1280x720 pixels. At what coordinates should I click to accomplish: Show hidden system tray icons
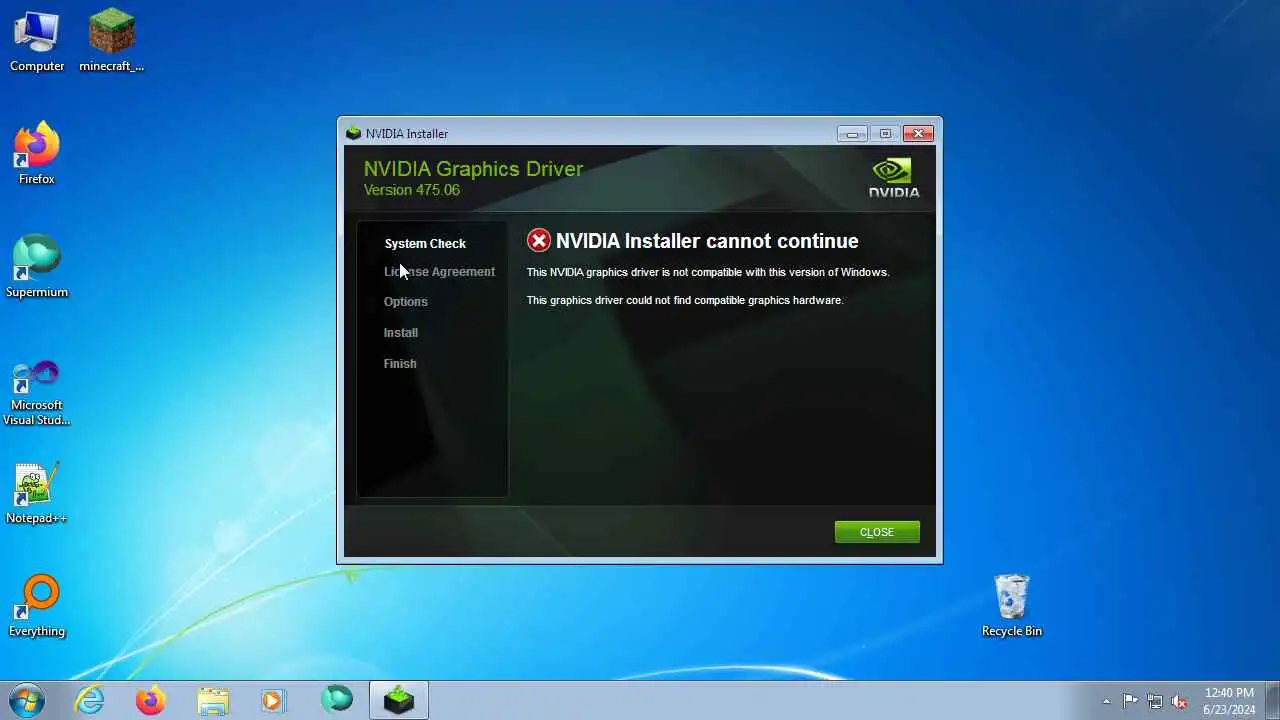(1106, 701)
